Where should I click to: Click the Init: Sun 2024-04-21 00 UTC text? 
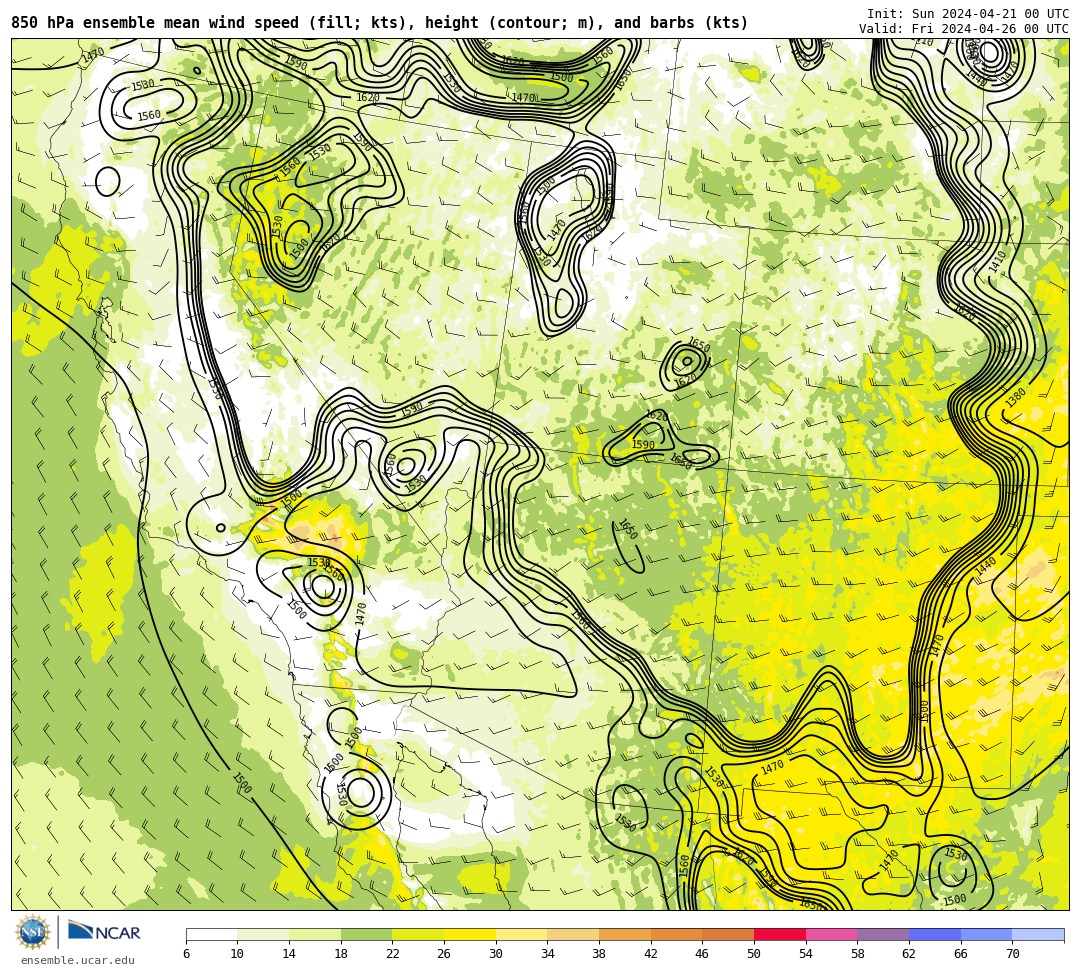(x=968, y=14)
